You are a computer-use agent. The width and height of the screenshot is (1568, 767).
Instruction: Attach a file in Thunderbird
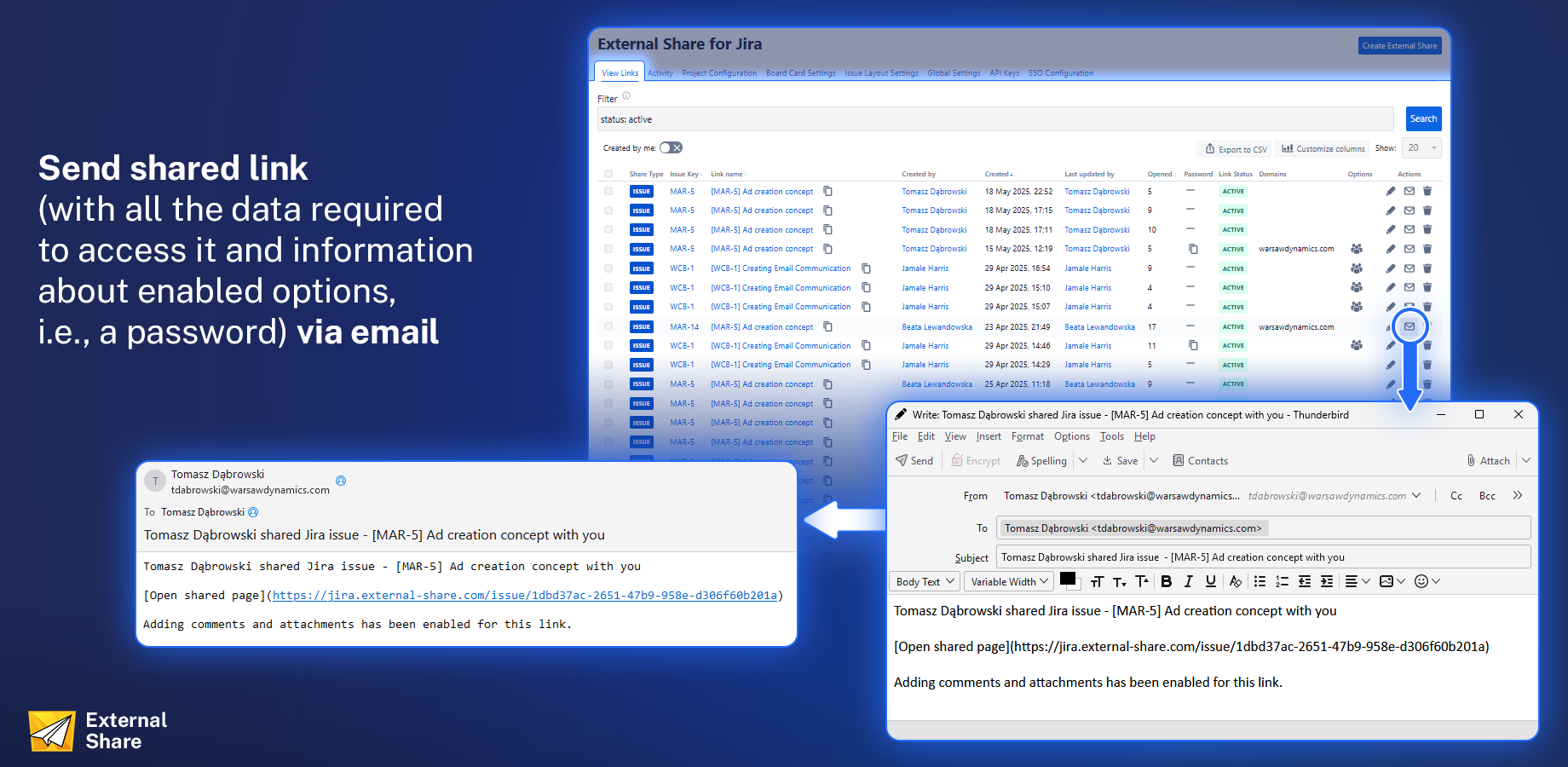click(1488, 460)
